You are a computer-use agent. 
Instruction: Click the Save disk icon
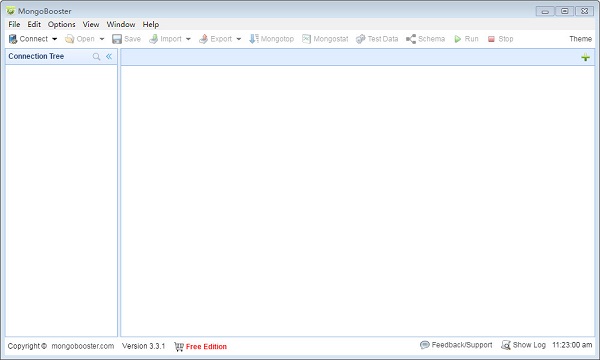point(117,39)
